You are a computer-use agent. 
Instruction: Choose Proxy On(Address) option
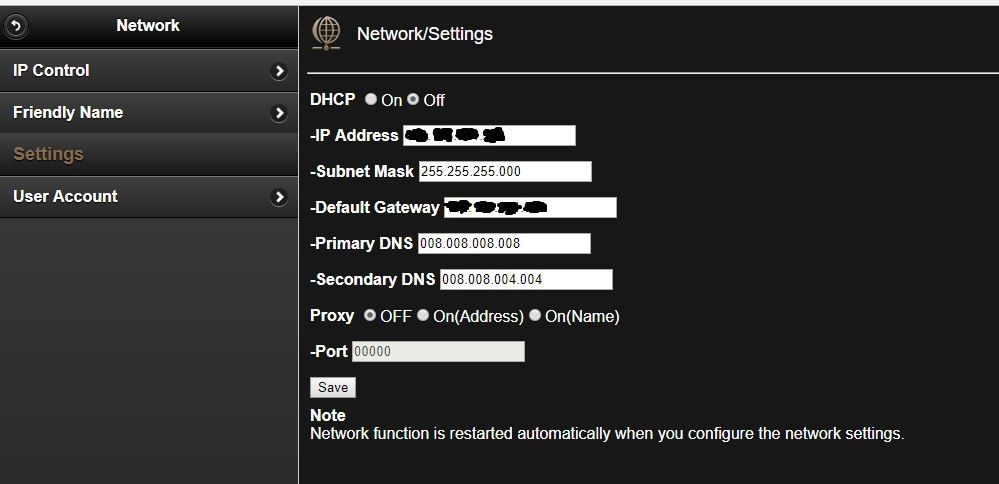(x=423, y=315)
